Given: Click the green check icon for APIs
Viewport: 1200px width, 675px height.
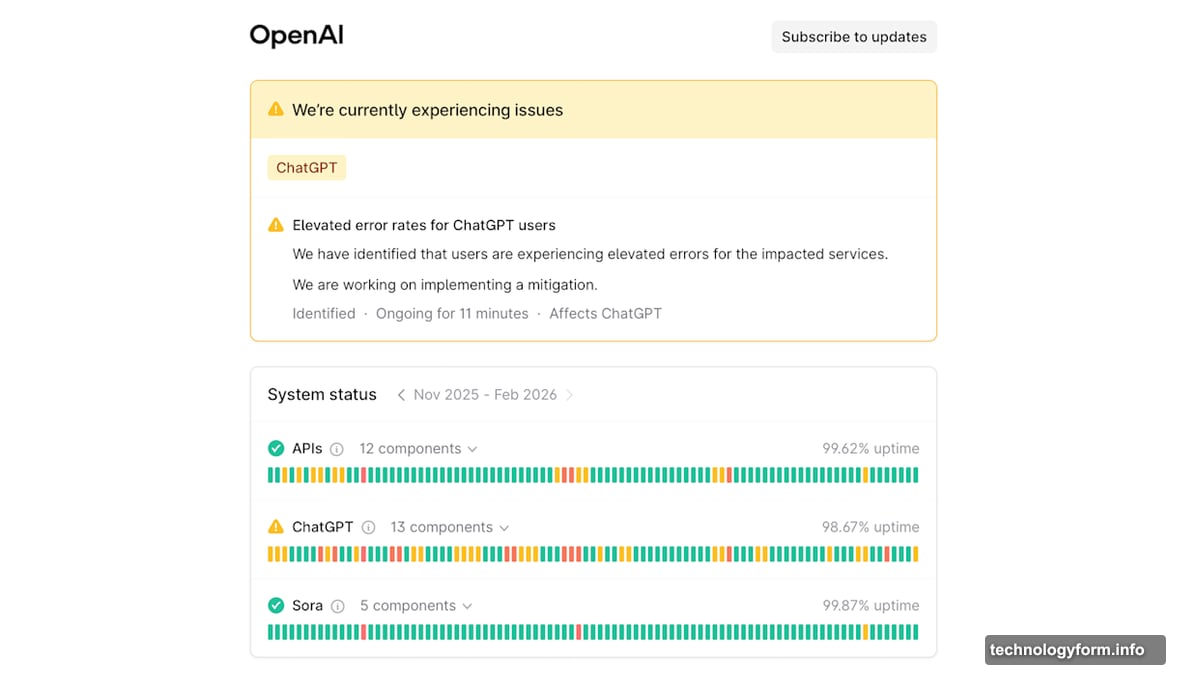Looking at the screenshot, I should 276,448.
